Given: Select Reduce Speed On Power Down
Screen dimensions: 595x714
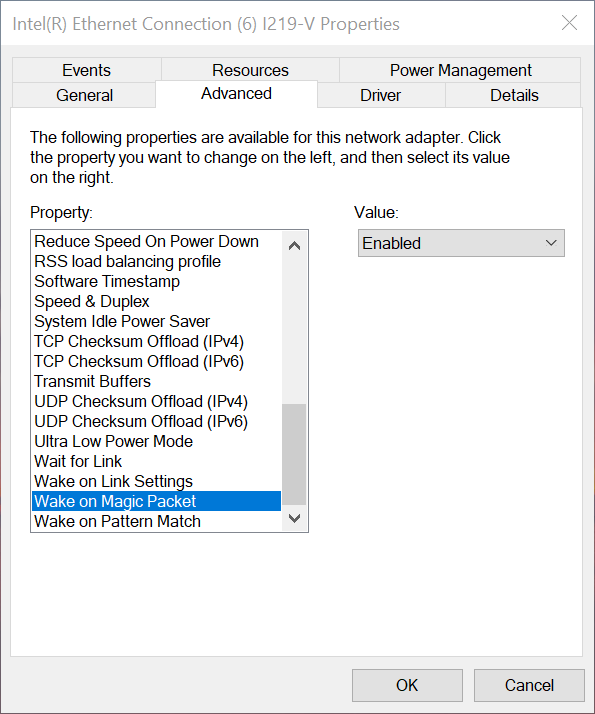Looking at the screenshot, I should tap(157, 241).
